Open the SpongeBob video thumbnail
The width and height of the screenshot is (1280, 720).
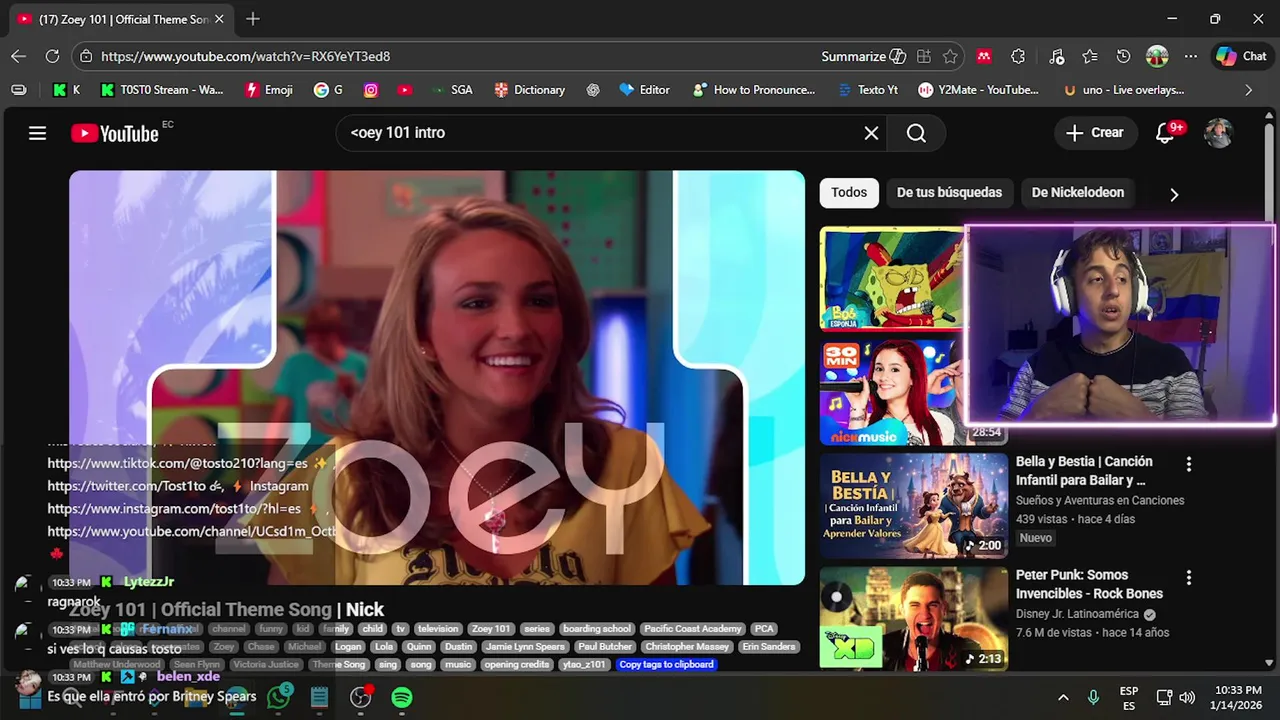point(892,279)
